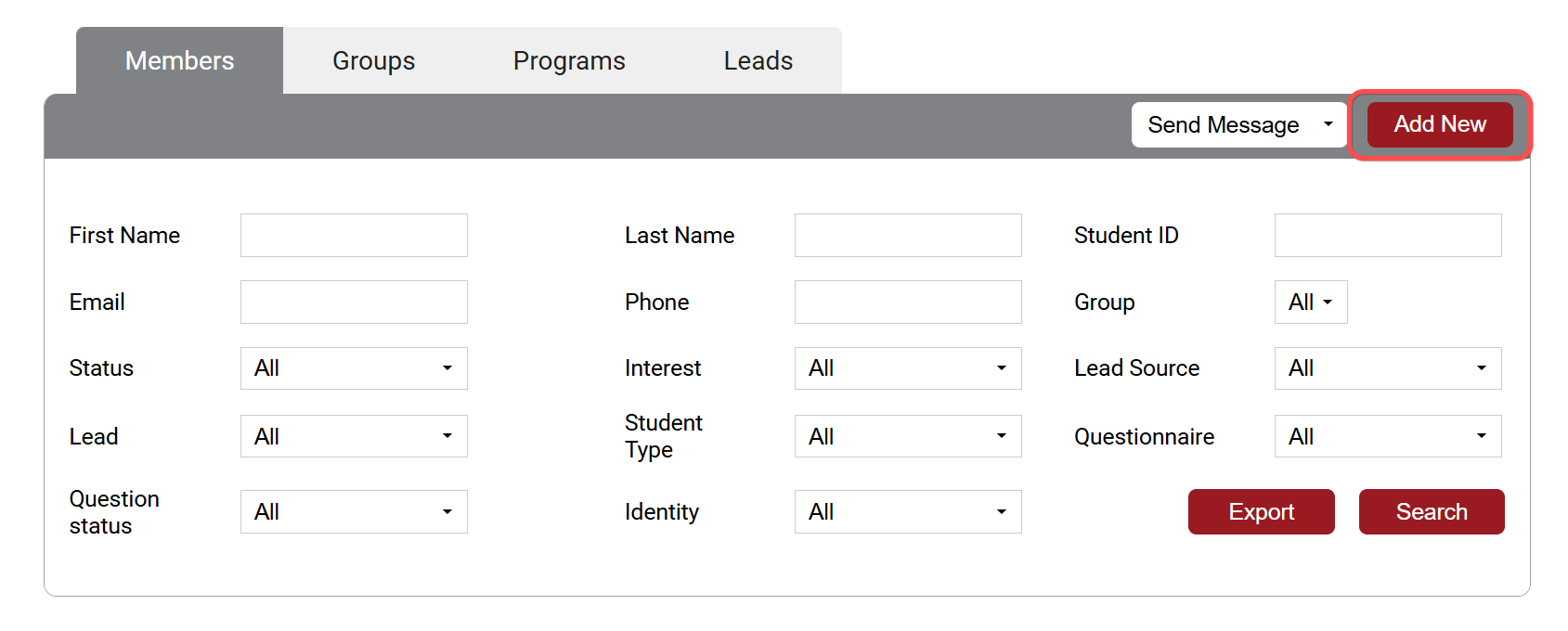
Task: Click the Members tab
Action: pyautogui.click(x=179, y=61)
